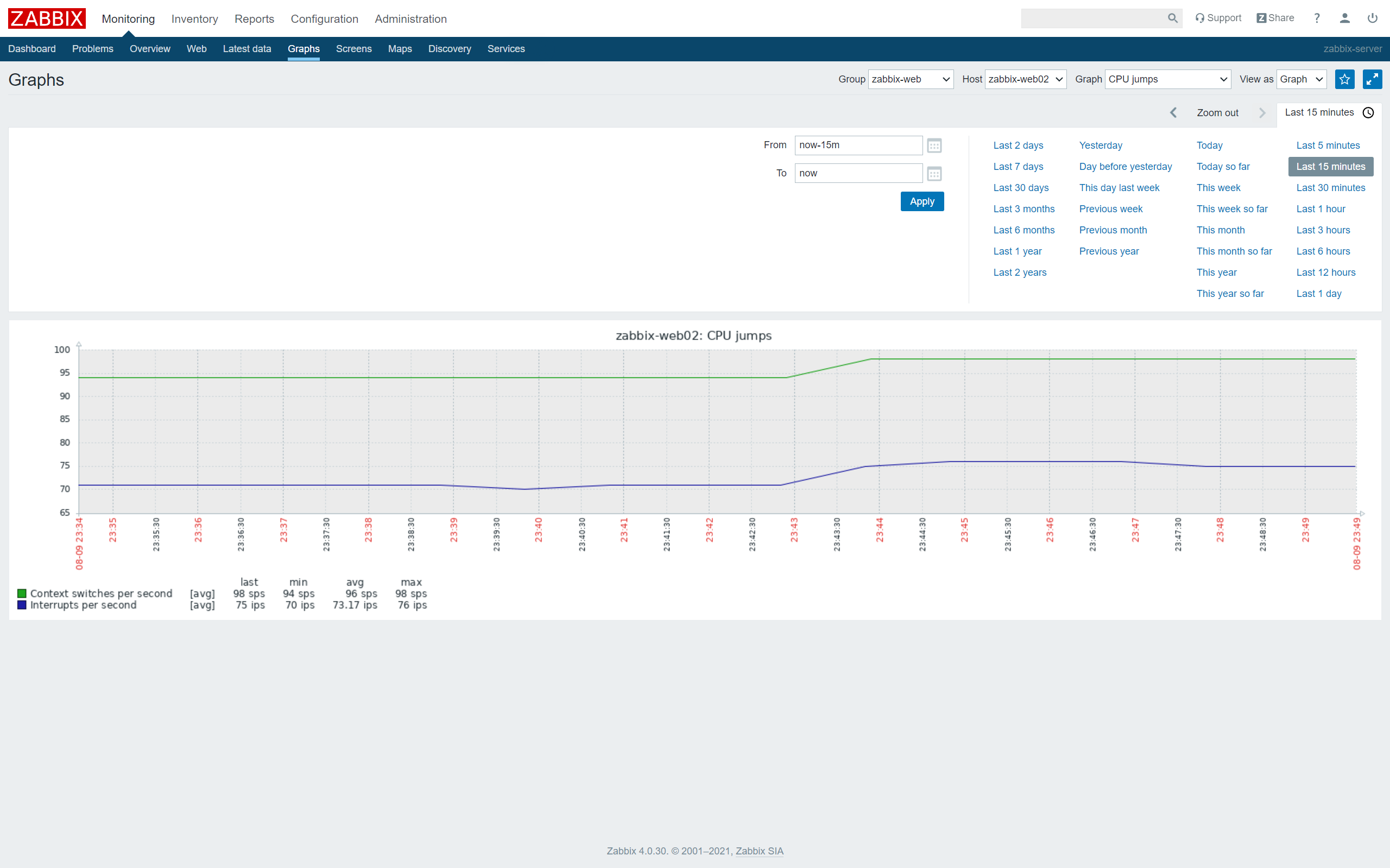Choose This week so far range
Image resolution: width=1390 pixels, height=868 pixels.
[x=1232, y=209]
